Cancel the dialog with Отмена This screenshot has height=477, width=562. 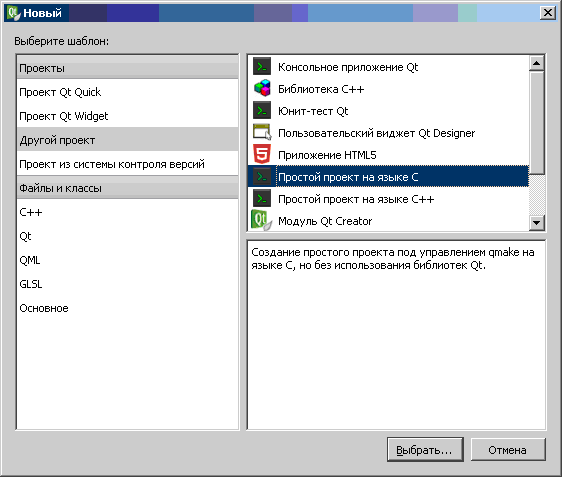pos(508,450)
